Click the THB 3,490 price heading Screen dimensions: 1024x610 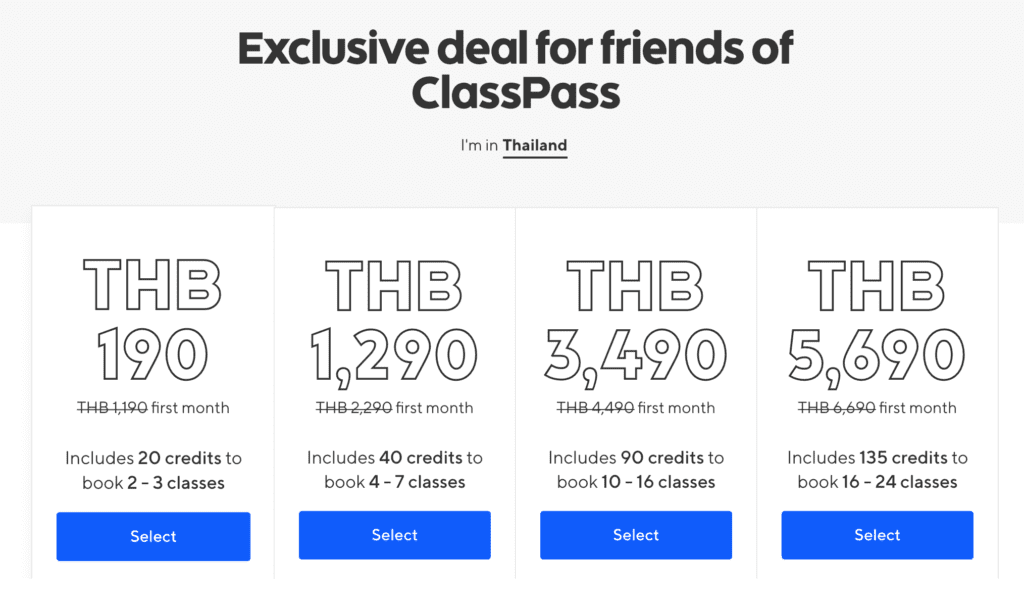click(636, 320)
